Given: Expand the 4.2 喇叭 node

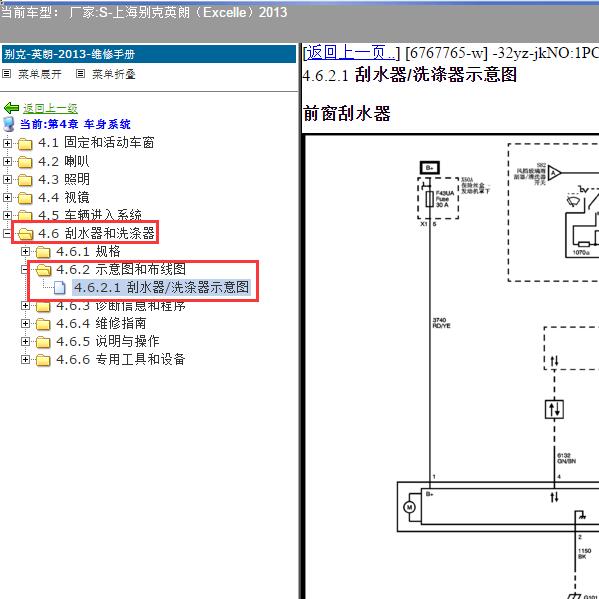Looking at the screenshot, I should [7, 162].
